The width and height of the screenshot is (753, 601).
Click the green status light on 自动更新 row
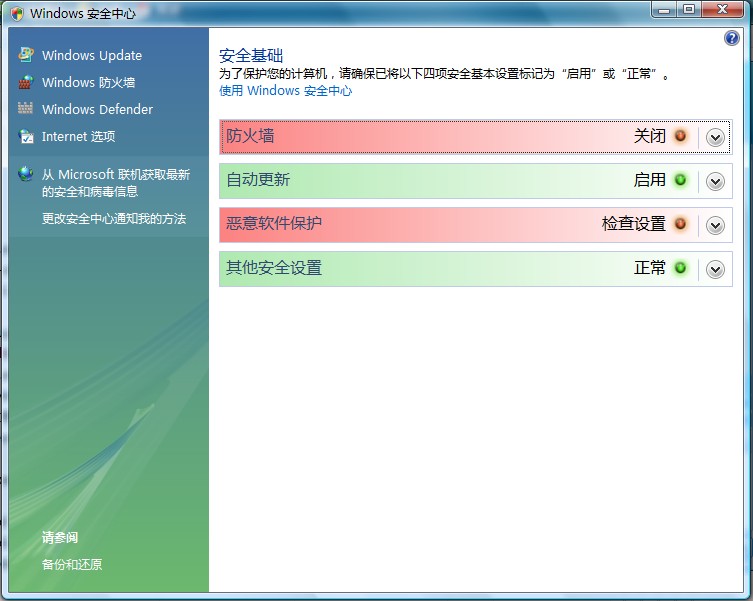click(680, 180)
